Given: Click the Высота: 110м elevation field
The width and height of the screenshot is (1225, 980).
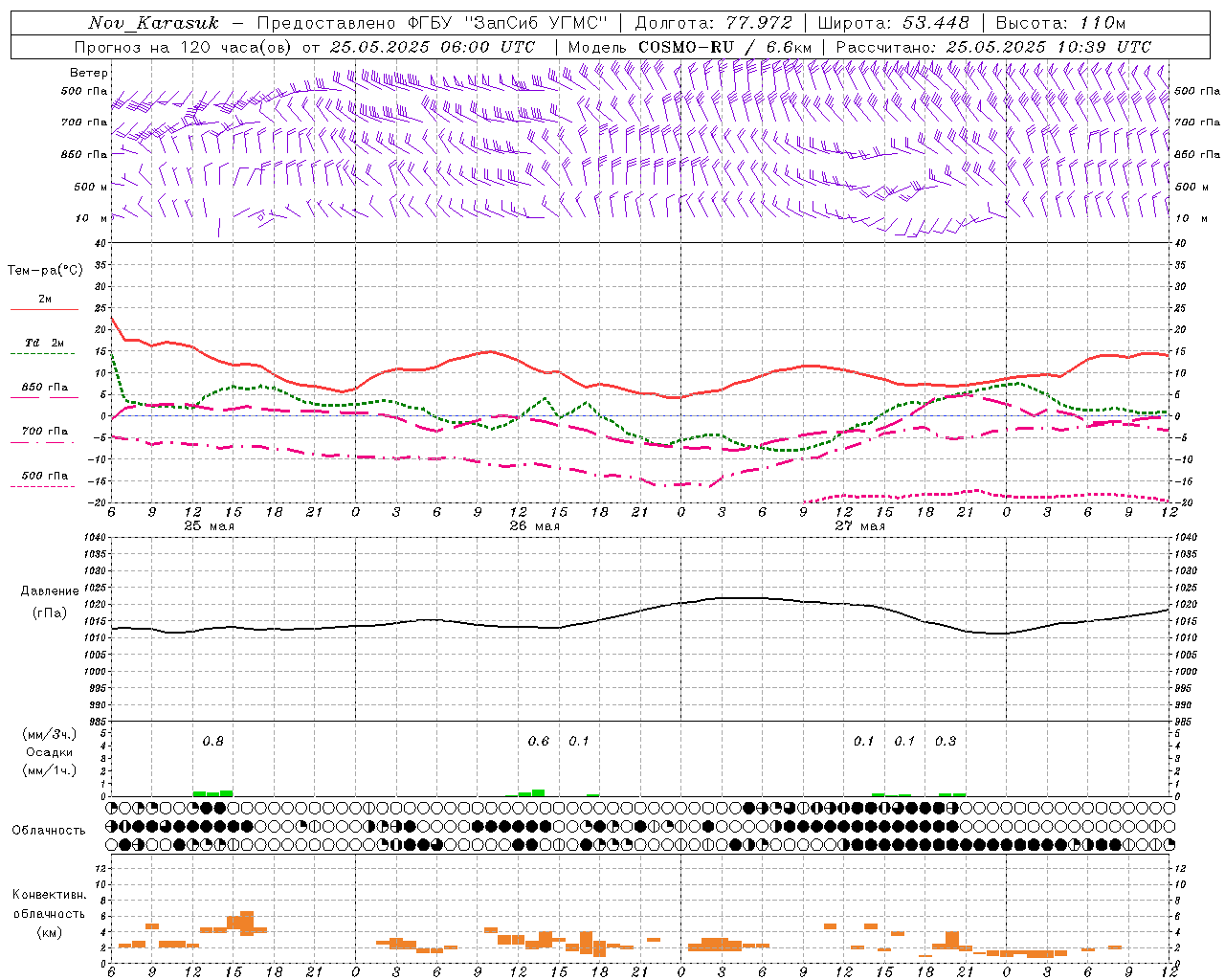Looking at the screenshot, I should click(1061, 23).
